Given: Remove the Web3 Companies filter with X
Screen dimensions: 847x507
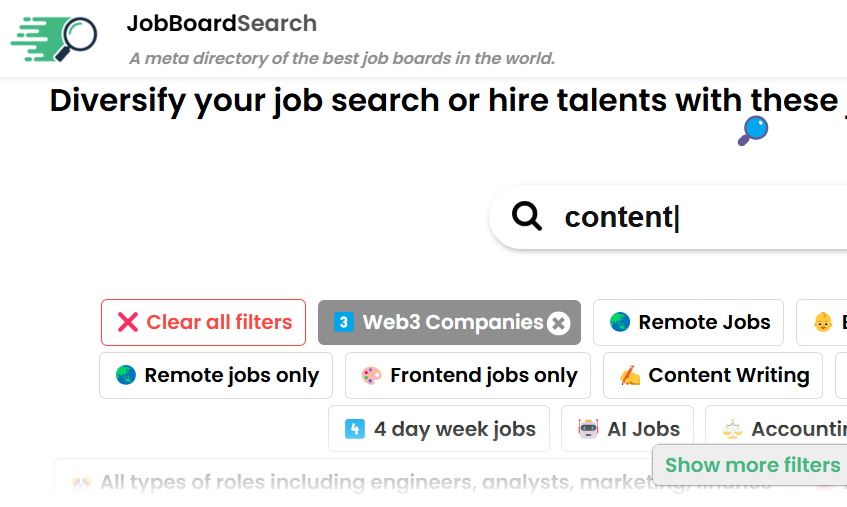Looking at the screenshot, I should click(x=559, y=323).
